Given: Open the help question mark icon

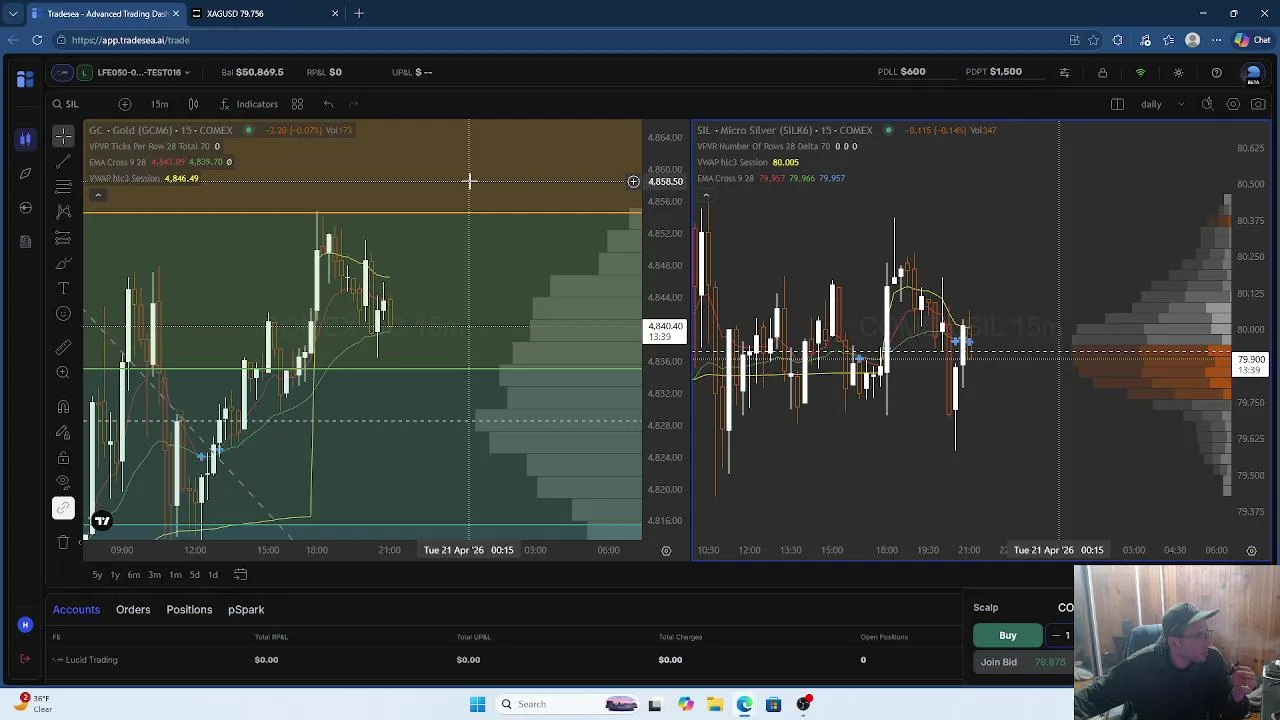Looking at the screenshot, I should tap(1216, 73).
